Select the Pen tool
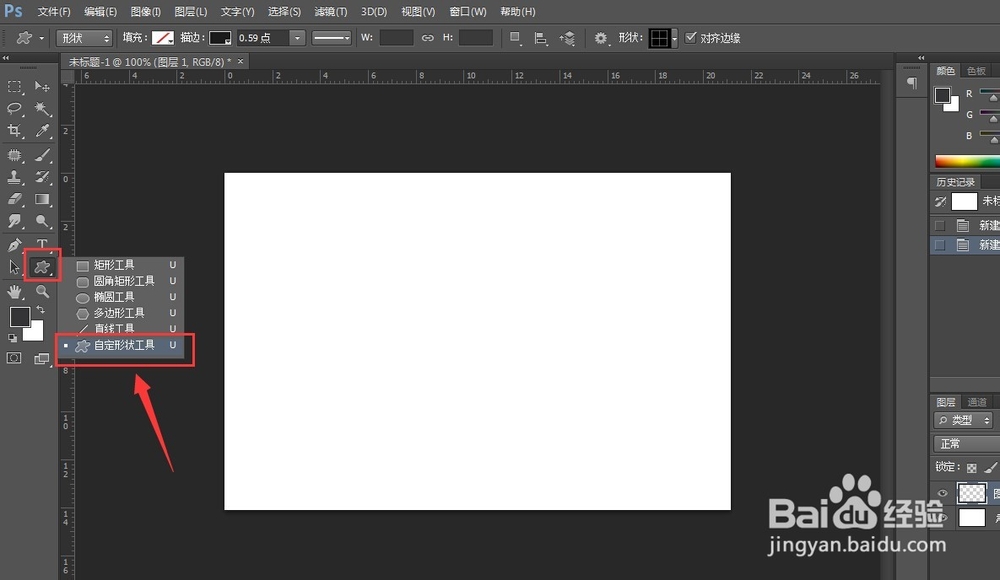1000x580 pixels. pyautogui.click(x=14, y=244)
